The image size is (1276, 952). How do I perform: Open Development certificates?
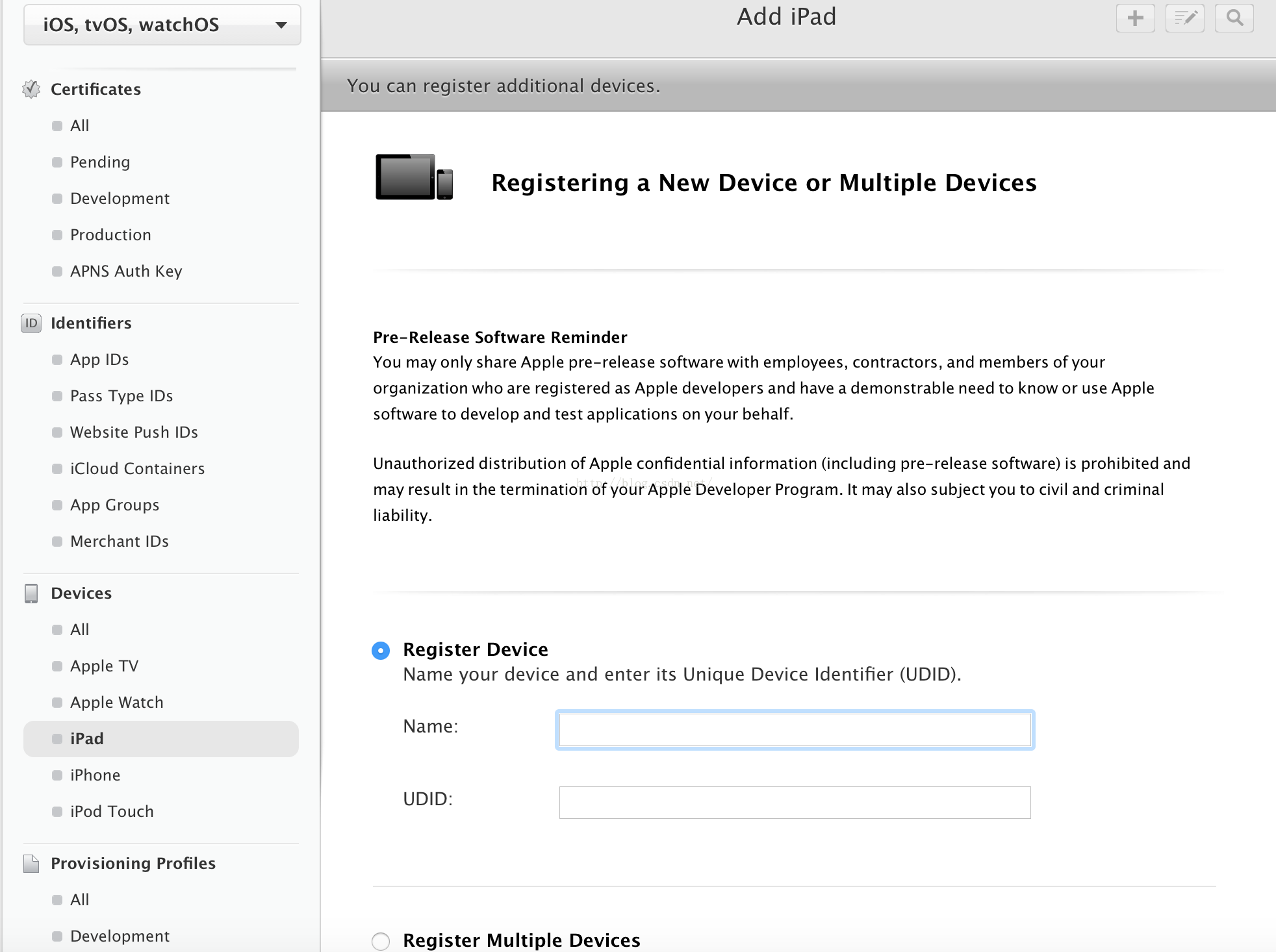point(120,198)
